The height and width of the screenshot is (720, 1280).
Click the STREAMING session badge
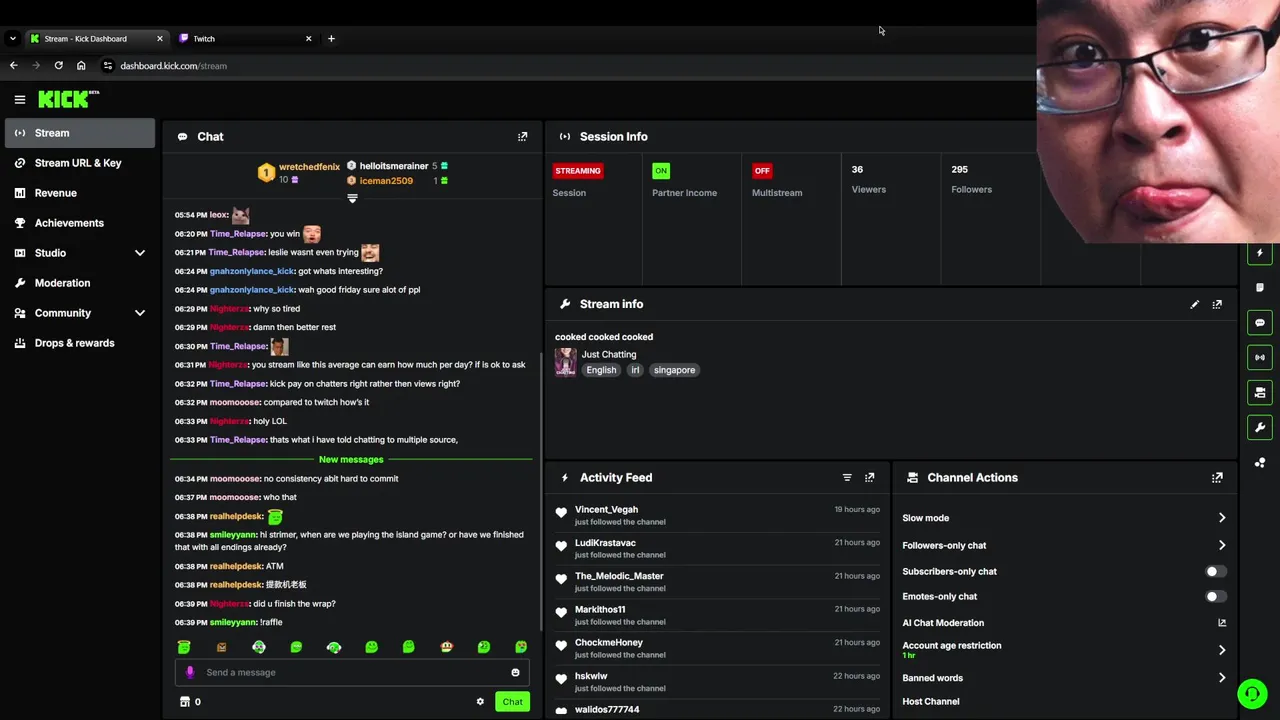578,171
